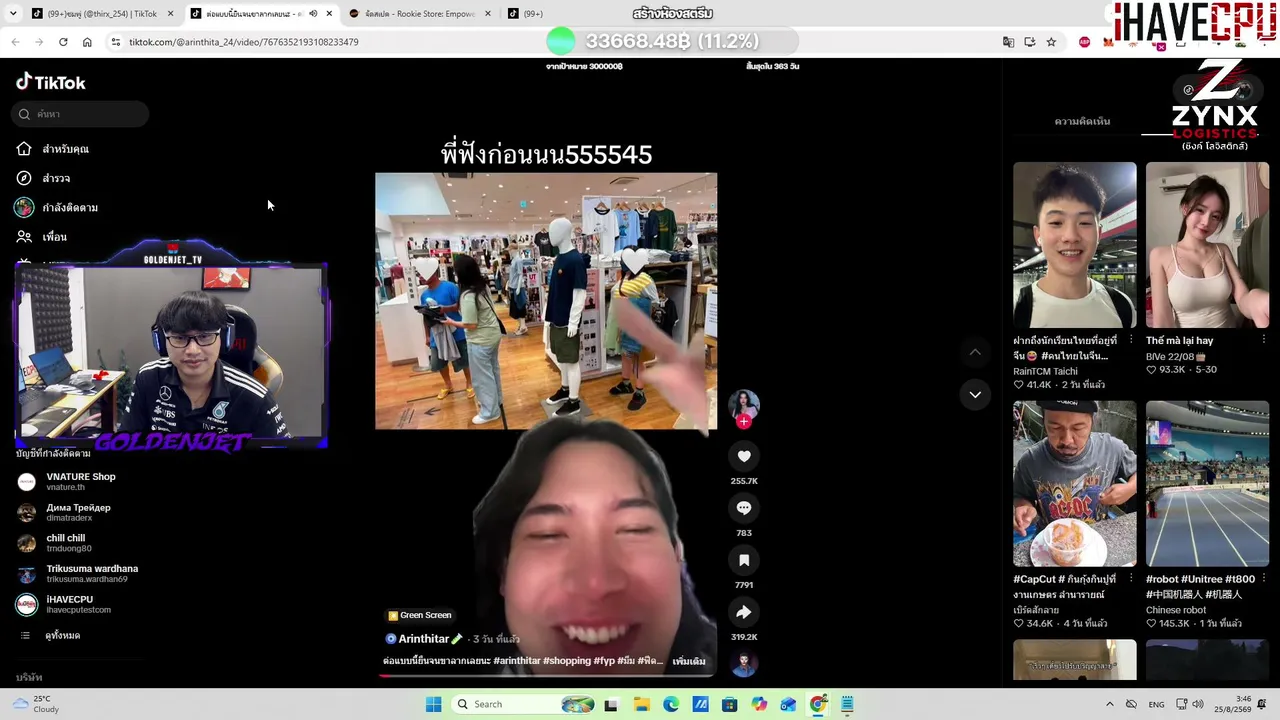Open the iHAVECPU followed account
Image resolution: width=1280 pixels, height=720 pixels.
[64, 604]
